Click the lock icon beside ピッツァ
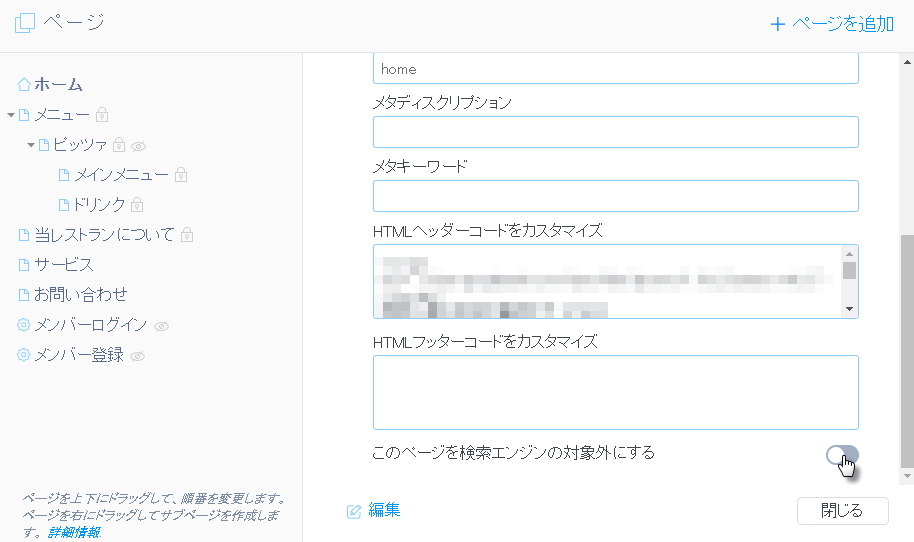Screen dimensions: 914x542 (x=119, y=145)
